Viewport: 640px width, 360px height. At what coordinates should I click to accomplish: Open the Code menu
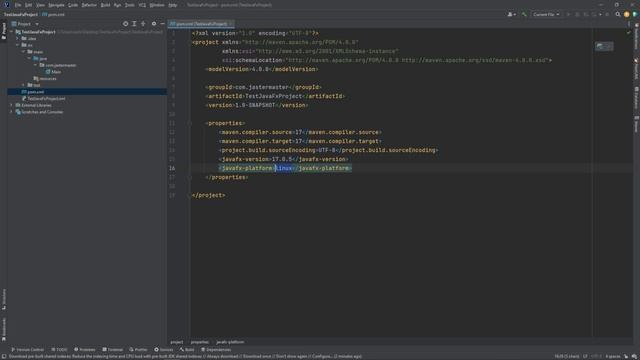73,5
